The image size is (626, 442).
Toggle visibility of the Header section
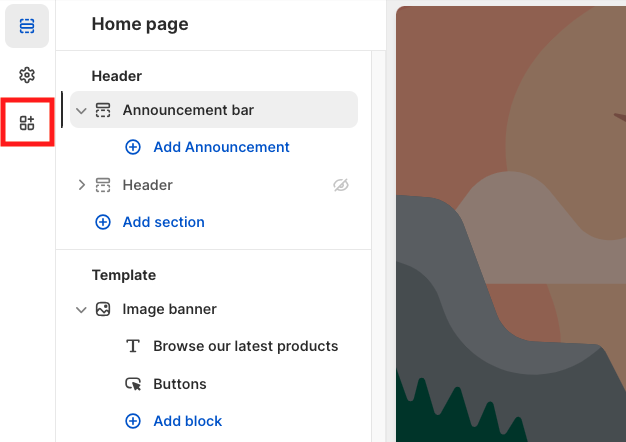point(340,185)
